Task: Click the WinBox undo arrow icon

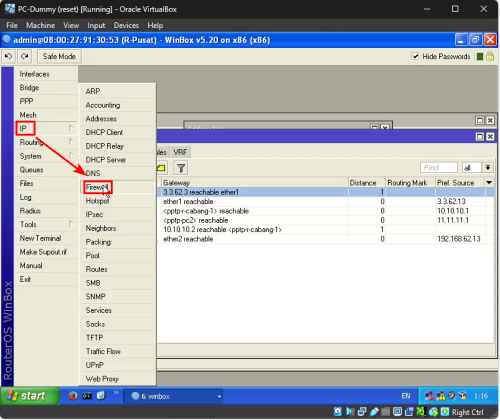Action: click(x=9, y=56)
